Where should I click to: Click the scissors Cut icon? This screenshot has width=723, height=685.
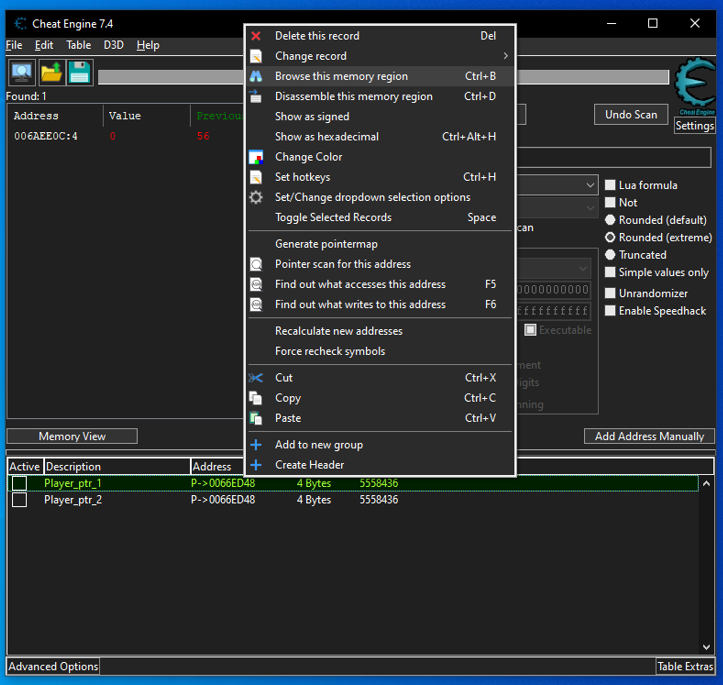(x=256, y=378)
